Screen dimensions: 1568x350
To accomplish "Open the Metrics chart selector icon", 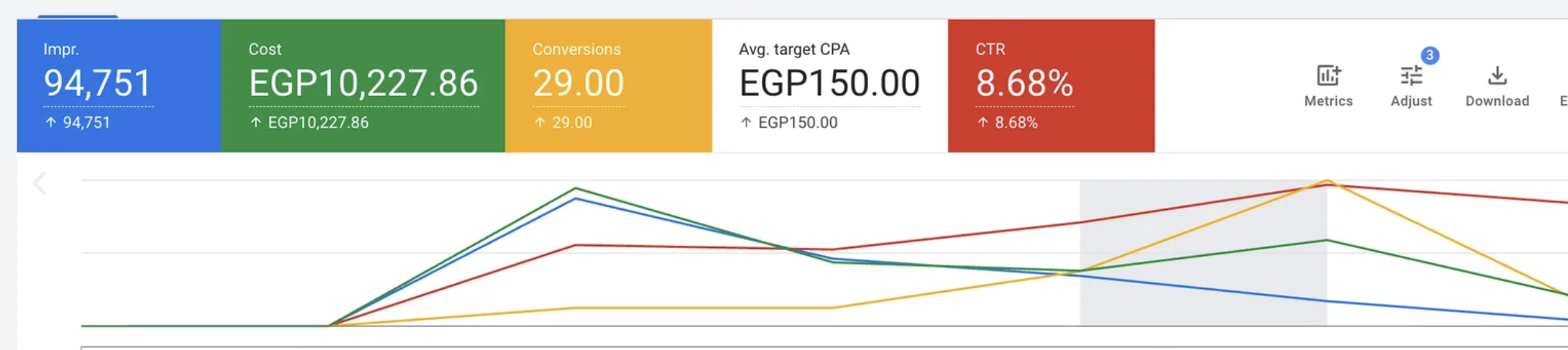I will pyautogui.click(x=1328, y=76).
